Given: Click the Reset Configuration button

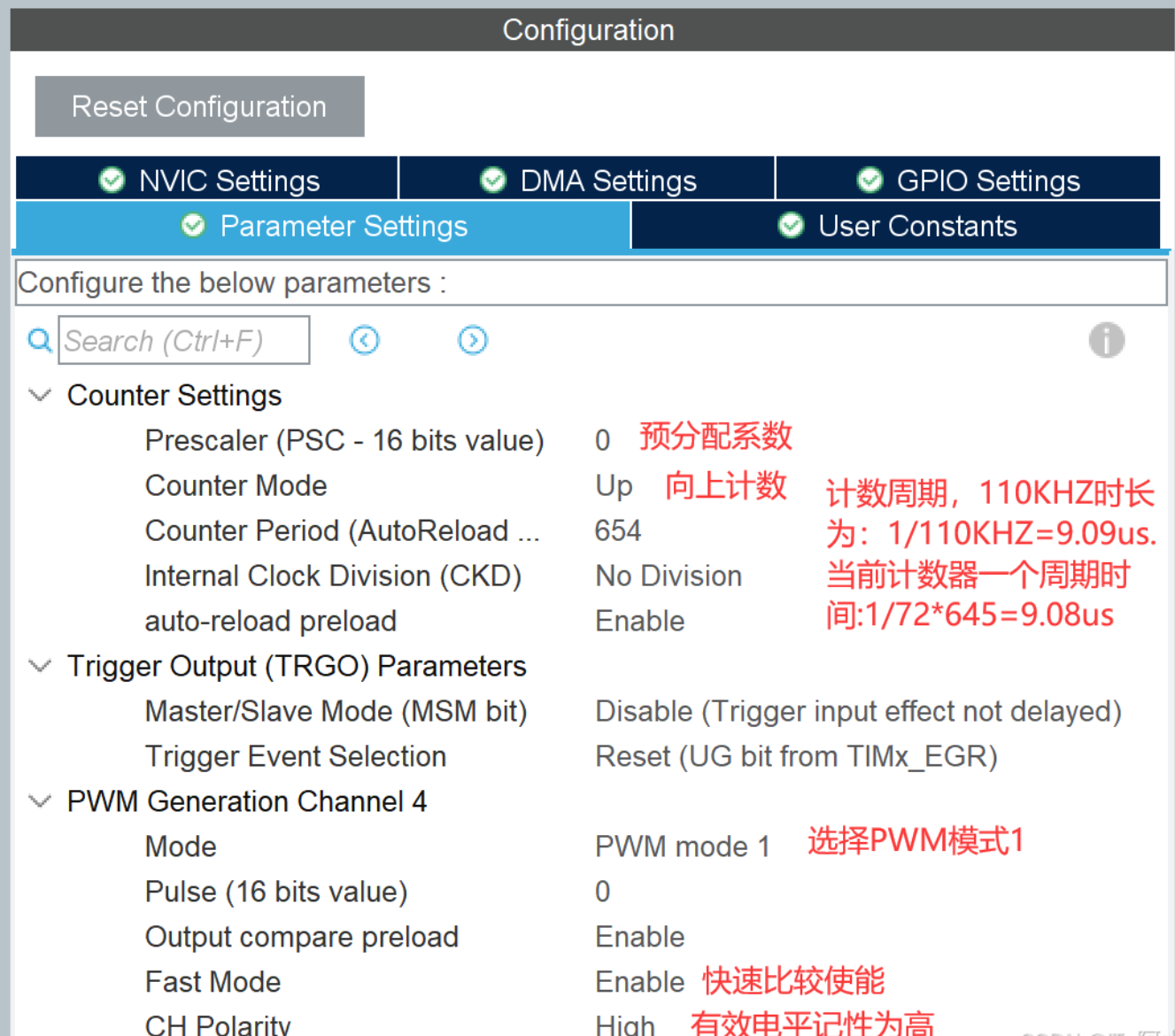Looking at the screenshot, I should 199,106.
